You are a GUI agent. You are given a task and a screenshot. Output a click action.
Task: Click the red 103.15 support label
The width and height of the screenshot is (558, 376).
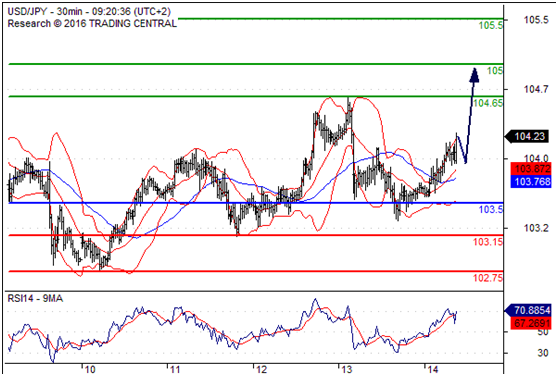[x=488, y=242]
